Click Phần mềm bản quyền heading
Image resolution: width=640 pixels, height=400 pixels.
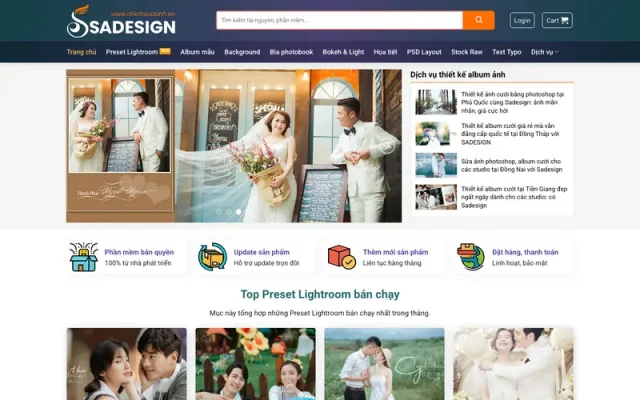pos(139,252)
